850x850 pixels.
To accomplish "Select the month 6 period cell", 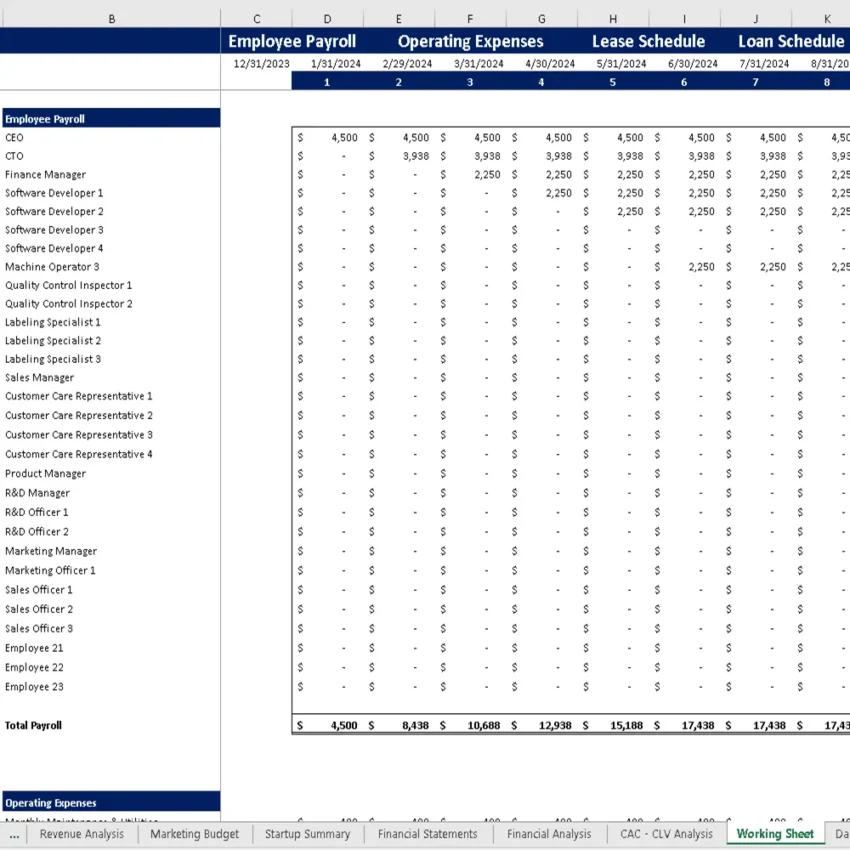I will pyautogui.click(x=684, y=82).
